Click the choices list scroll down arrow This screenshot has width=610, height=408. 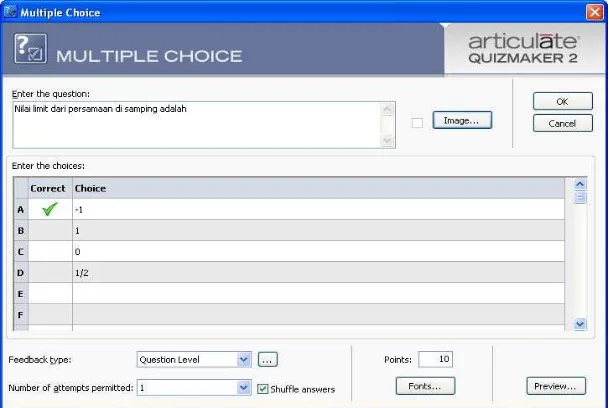[580, 324]
